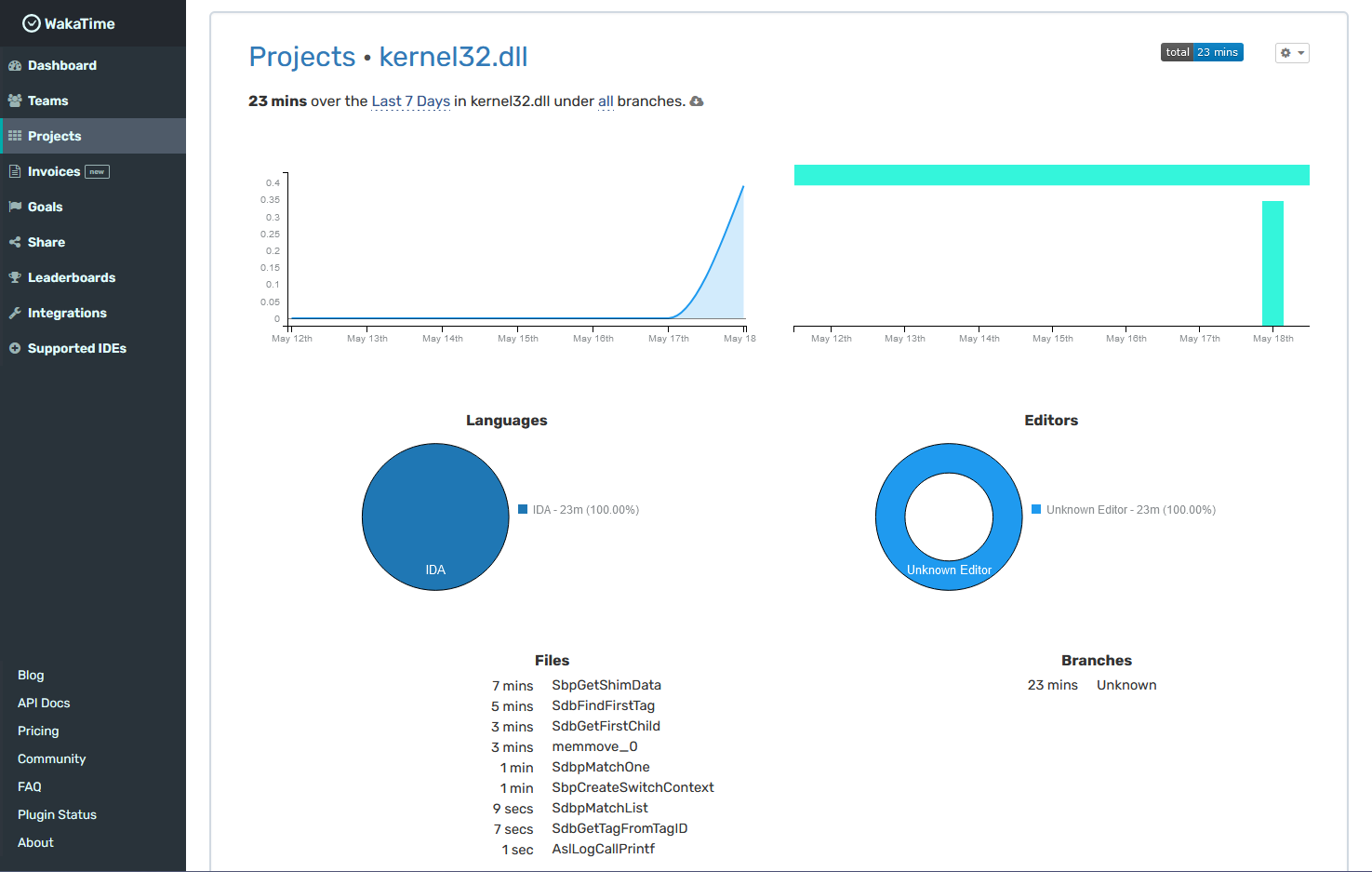Viewport: 1372px width, 872px height.
Task: Open the API Docs link
Action: coord(44,703)
